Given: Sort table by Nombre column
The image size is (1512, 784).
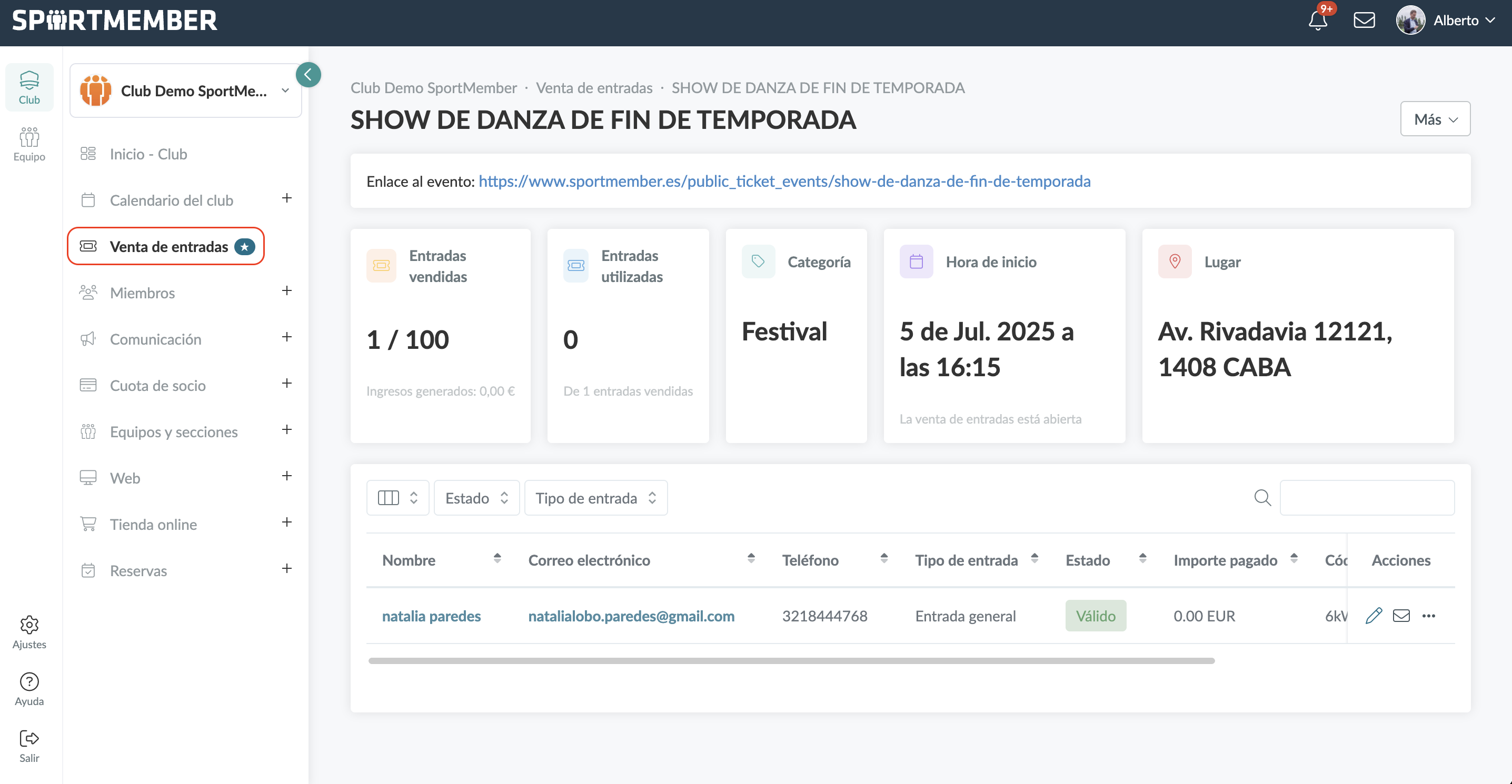Looking at the screenshot, I should 497,559.
